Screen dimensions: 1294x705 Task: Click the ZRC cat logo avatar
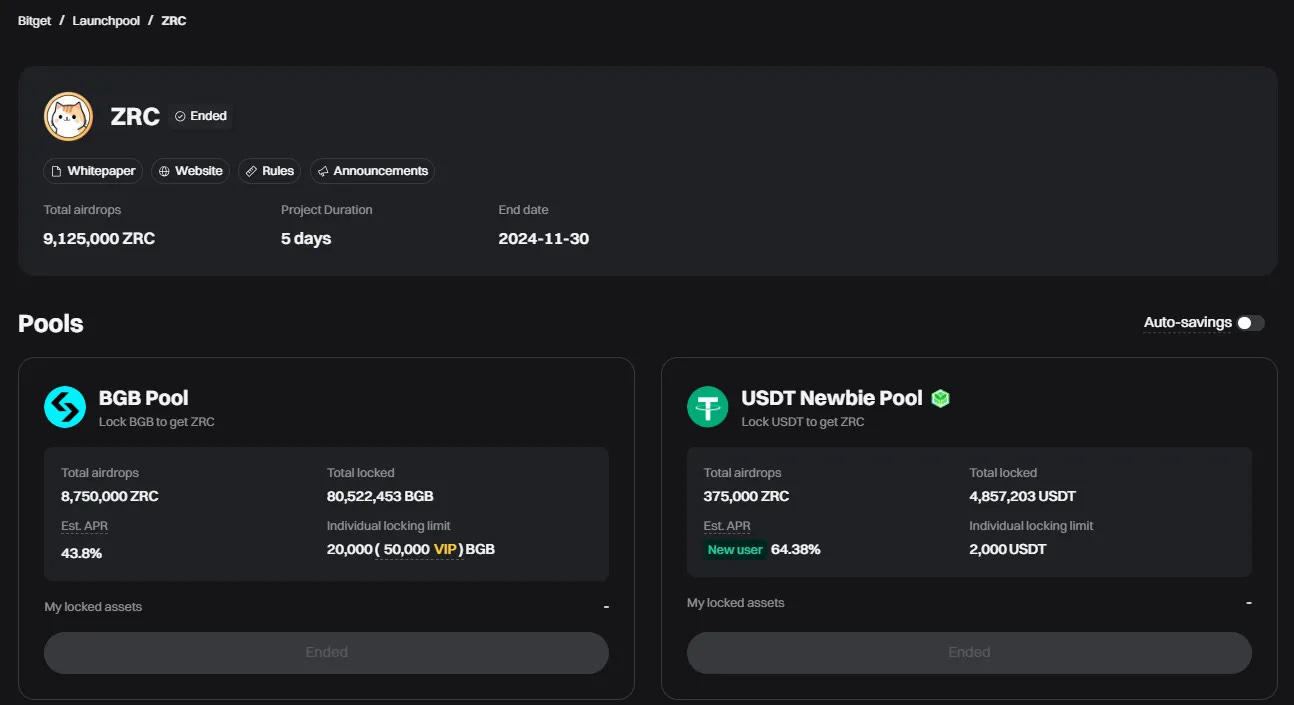[68, 116]
